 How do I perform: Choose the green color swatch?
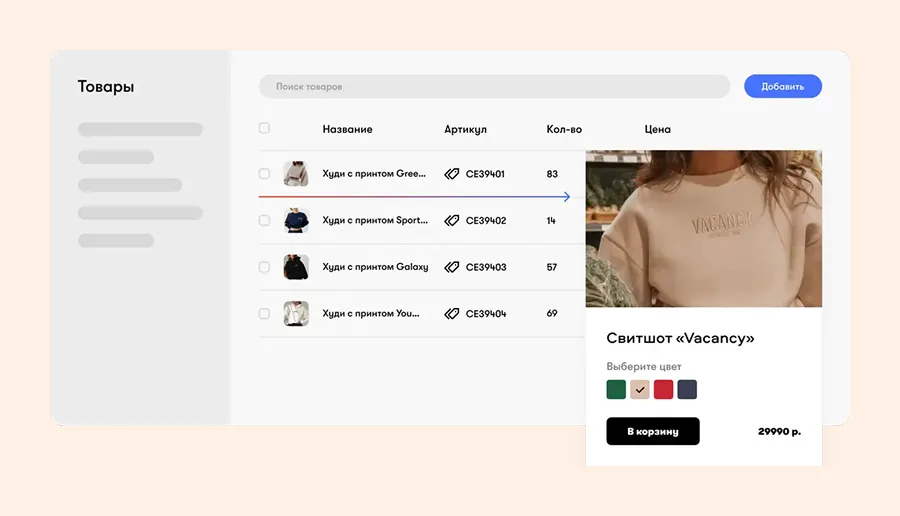[616, 390]
